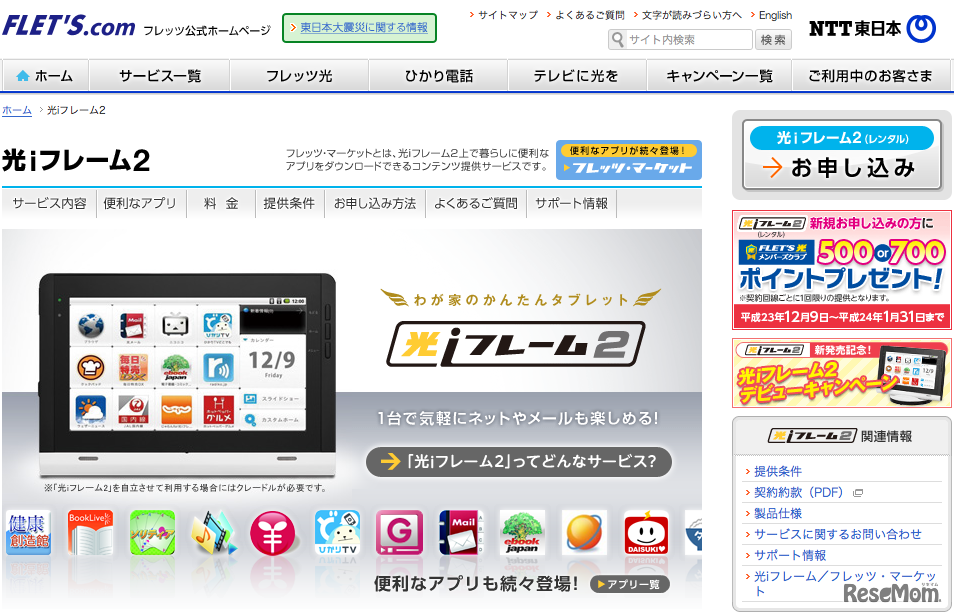The width and height of the screenshot is (954, 616).
Task: Click the weather icon on tablet screen
Action: click(91, 409)
